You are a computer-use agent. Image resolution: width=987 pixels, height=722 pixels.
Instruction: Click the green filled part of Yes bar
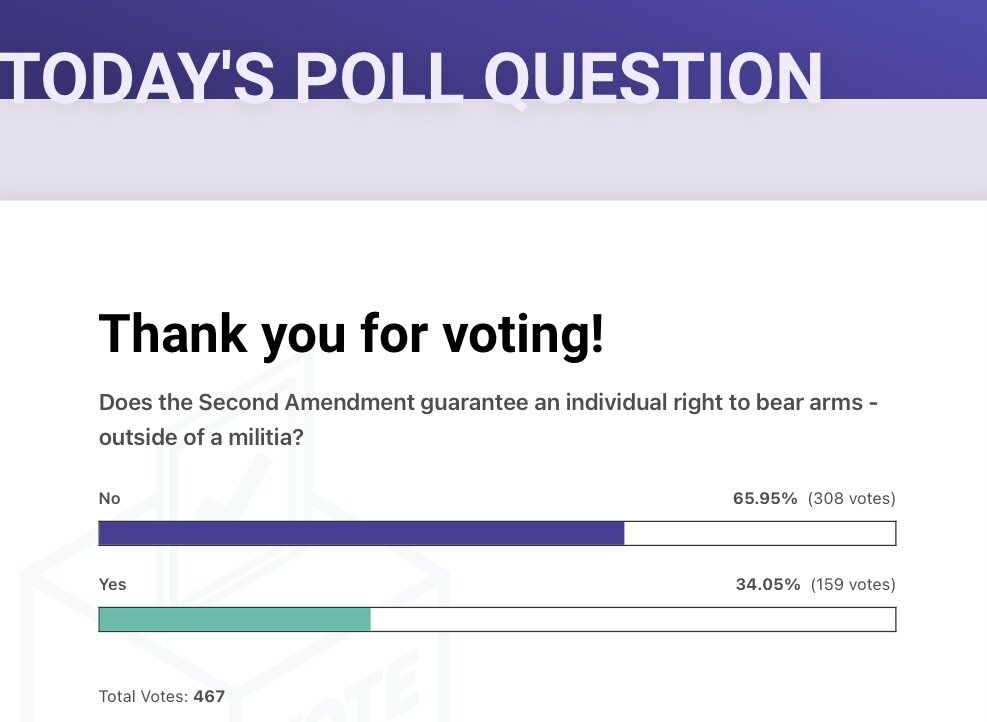tap(234, 620)
